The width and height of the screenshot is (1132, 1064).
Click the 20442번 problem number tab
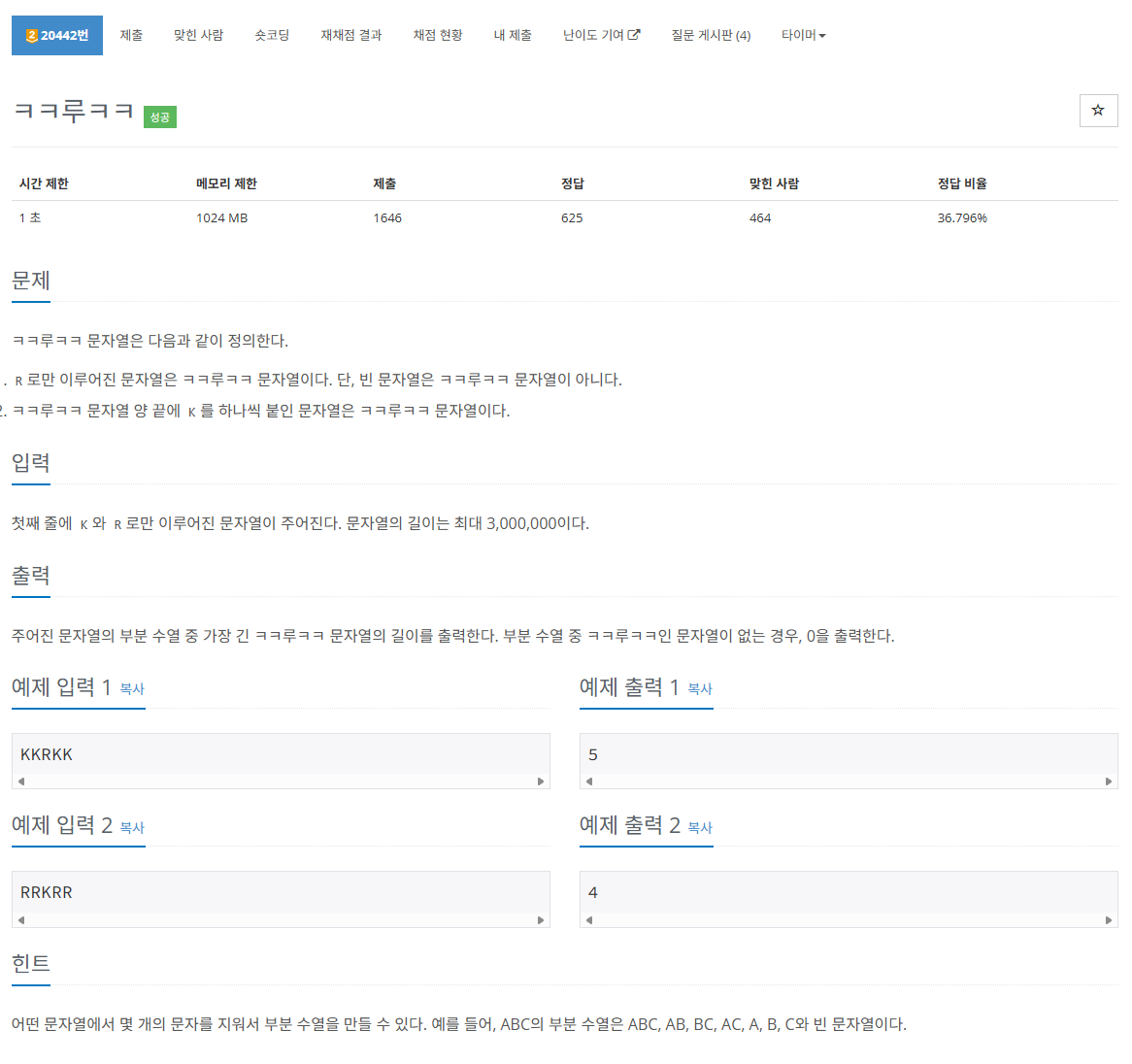click(x=57, y=35)
